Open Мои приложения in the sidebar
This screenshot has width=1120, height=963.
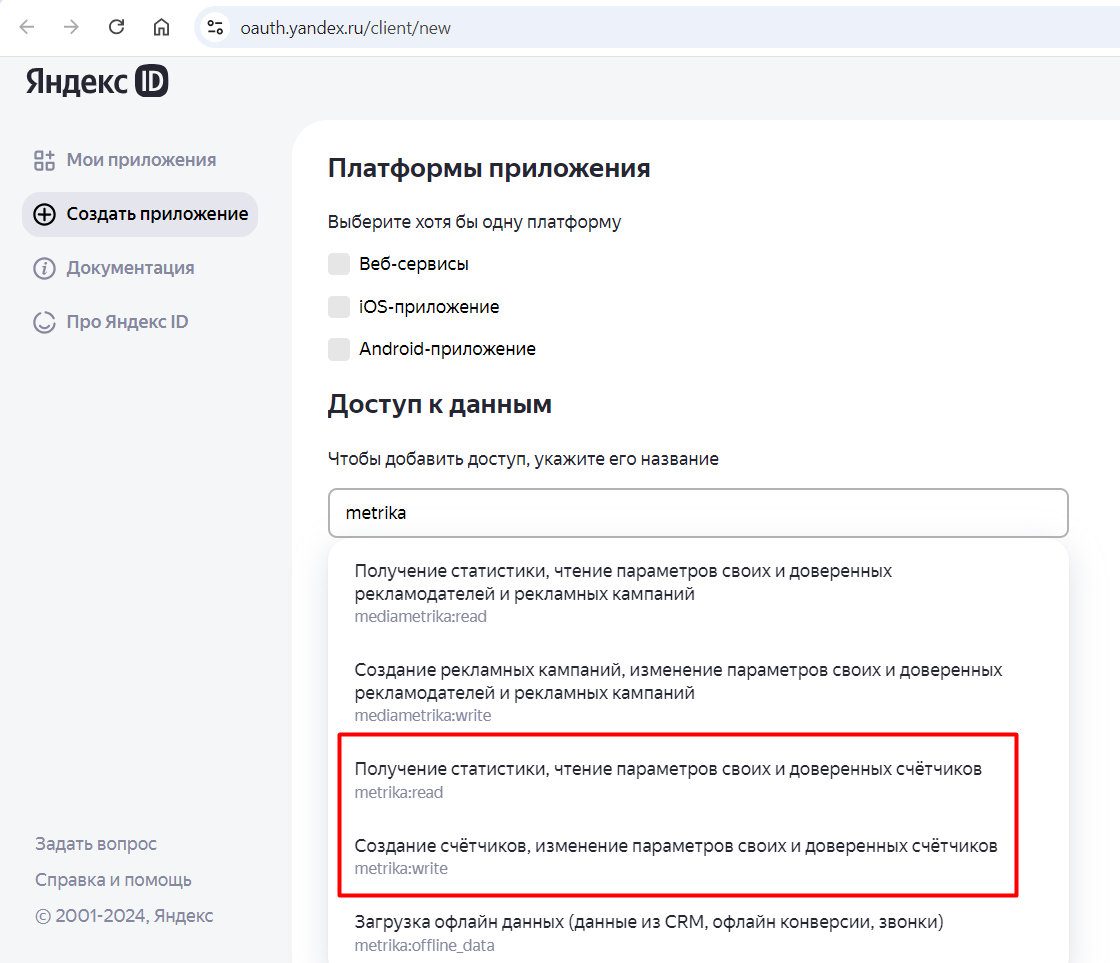click(125, 160)
